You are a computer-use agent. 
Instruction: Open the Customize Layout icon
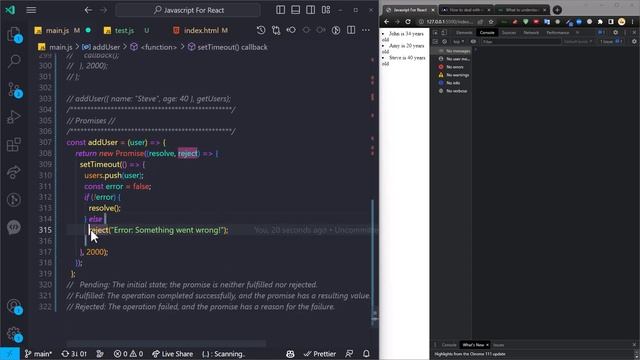326,10
